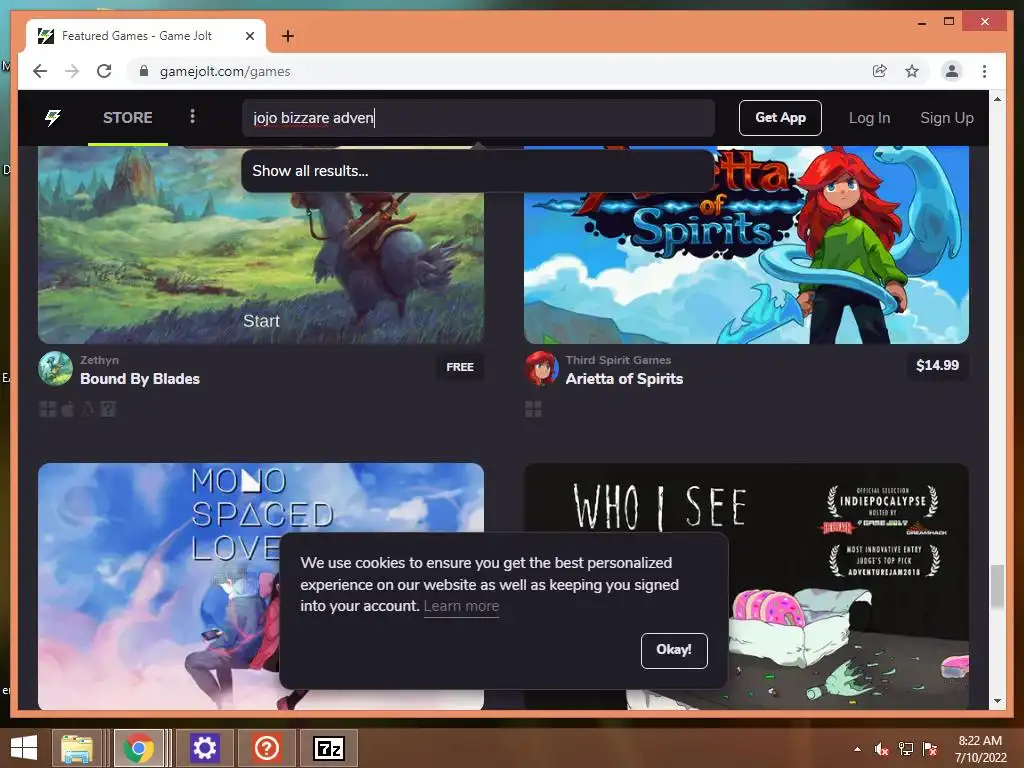Show hidden system tray icons

coord(857,749)
